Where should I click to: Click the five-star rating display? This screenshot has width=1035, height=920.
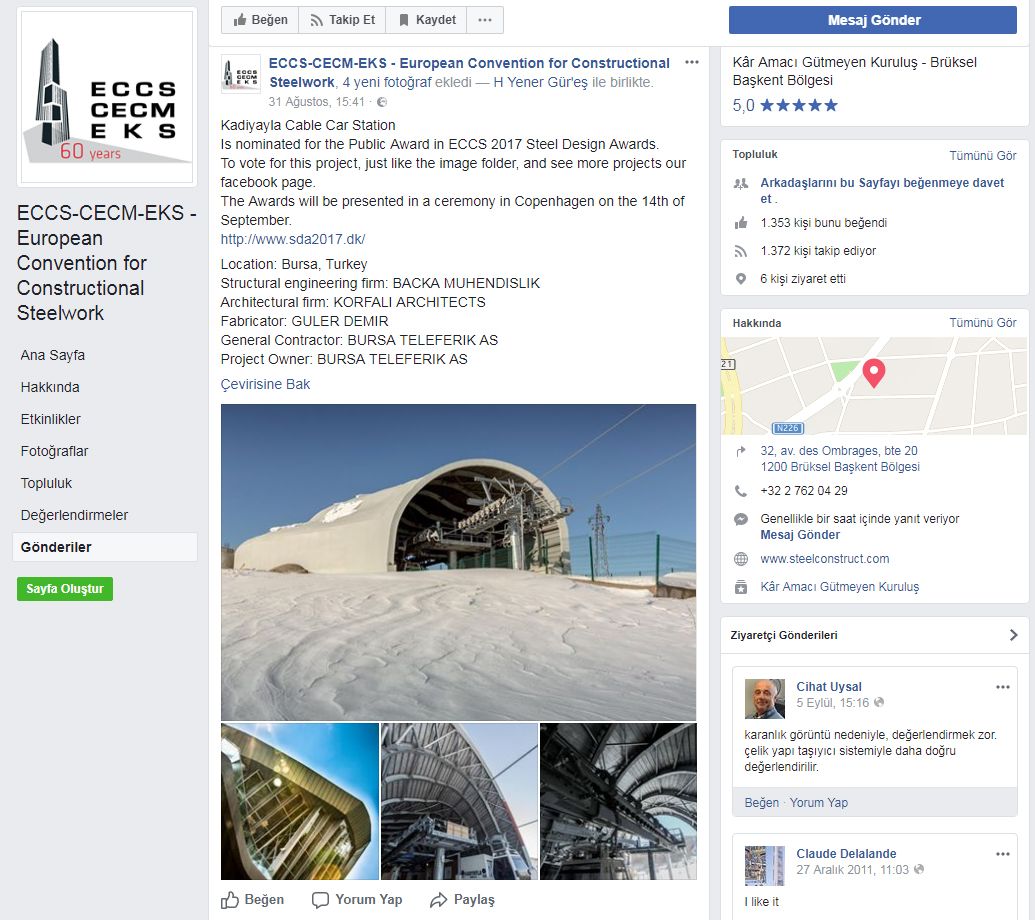click(798, 105)
